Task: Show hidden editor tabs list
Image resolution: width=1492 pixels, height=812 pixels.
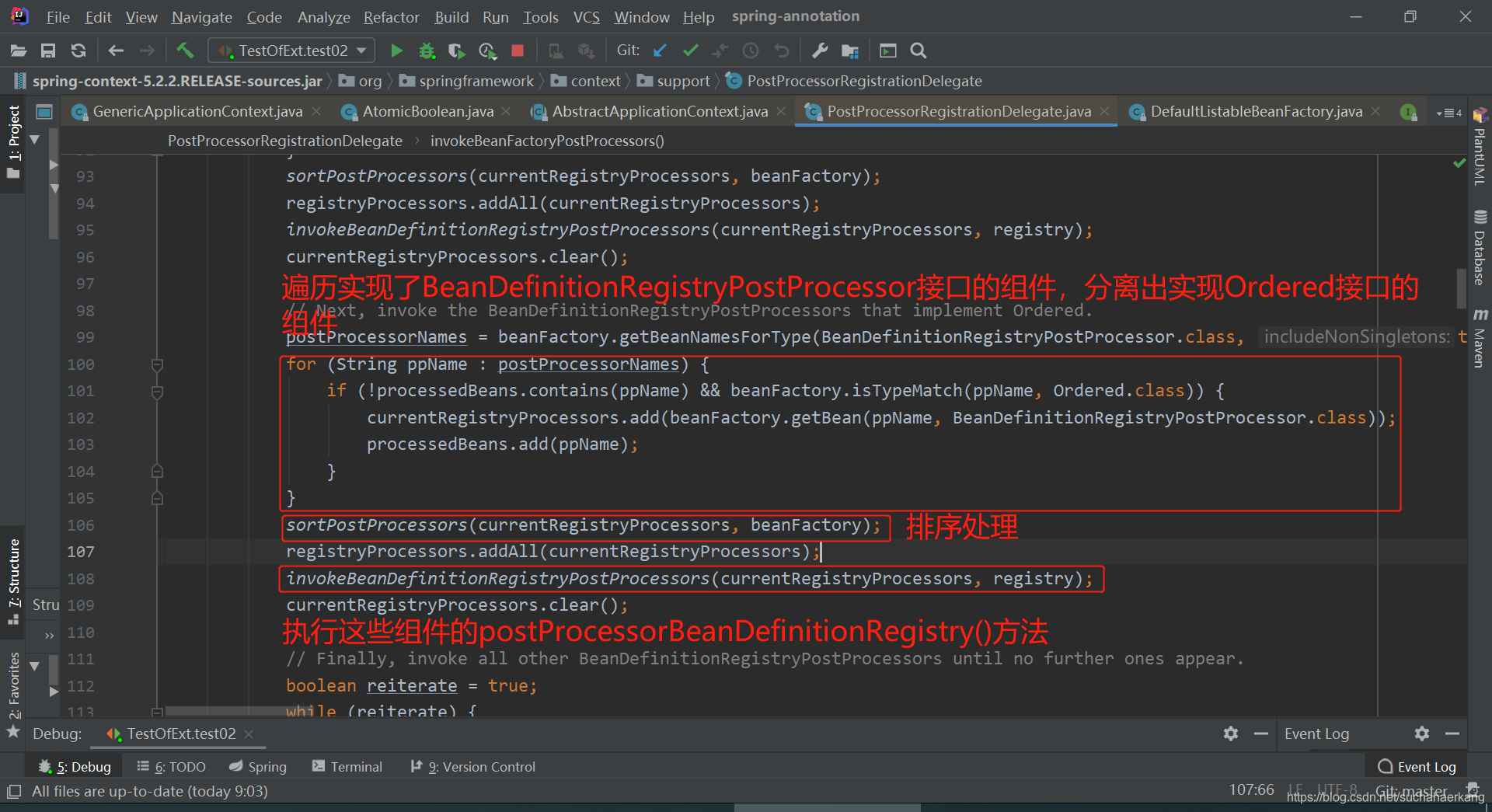Action: click(x=1449, y=113)
